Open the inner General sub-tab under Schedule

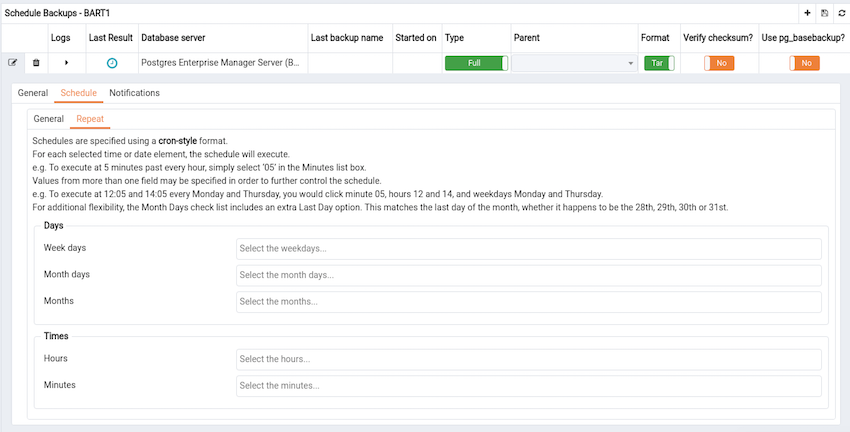click(x=49, y=119)
